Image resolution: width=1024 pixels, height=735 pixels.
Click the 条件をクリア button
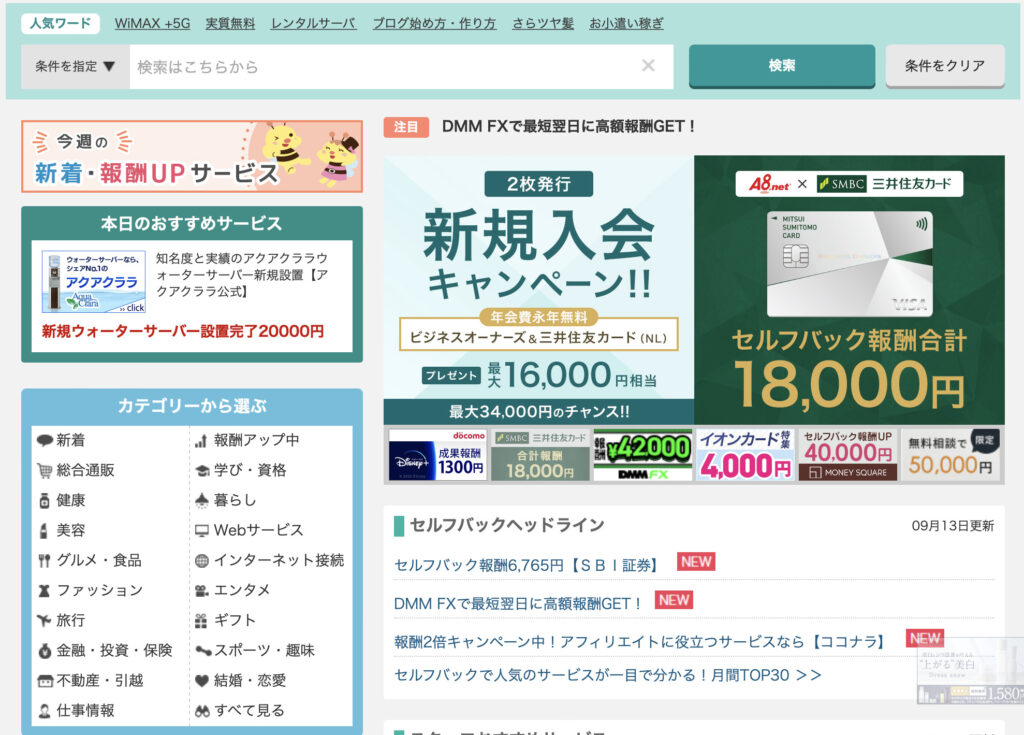tap(945, 66)
